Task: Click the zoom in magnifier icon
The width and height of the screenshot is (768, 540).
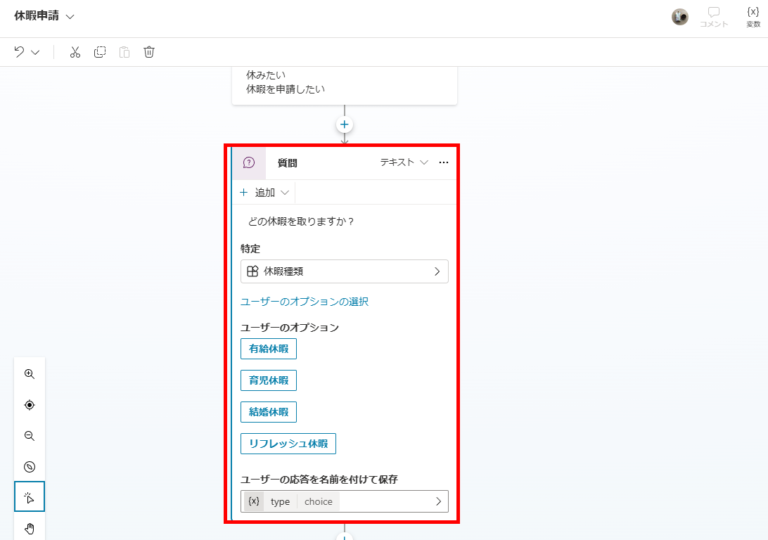Action: (29, 374)
